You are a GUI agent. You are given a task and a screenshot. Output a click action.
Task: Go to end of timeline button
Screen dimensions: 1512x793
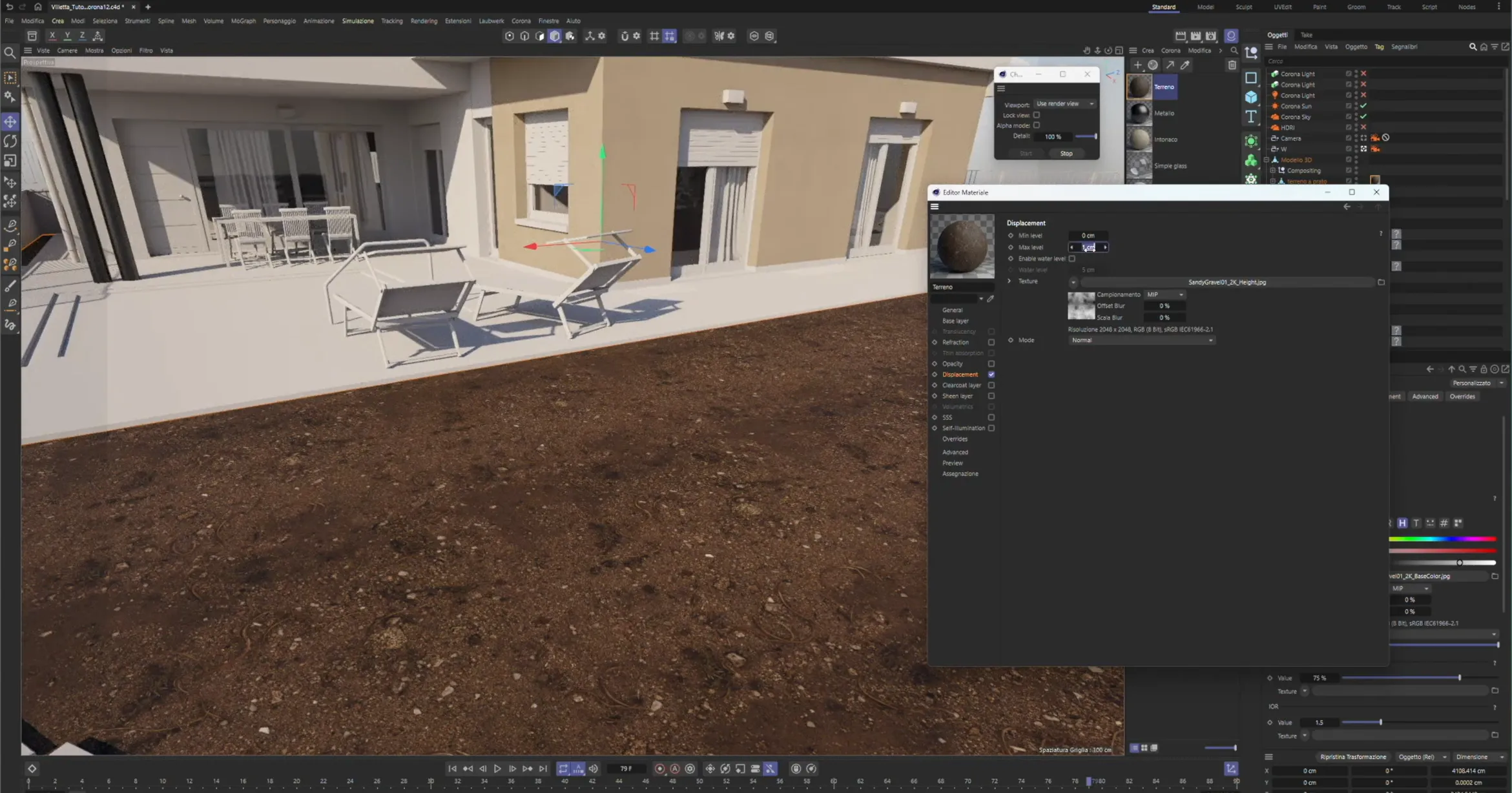(543, 768)
